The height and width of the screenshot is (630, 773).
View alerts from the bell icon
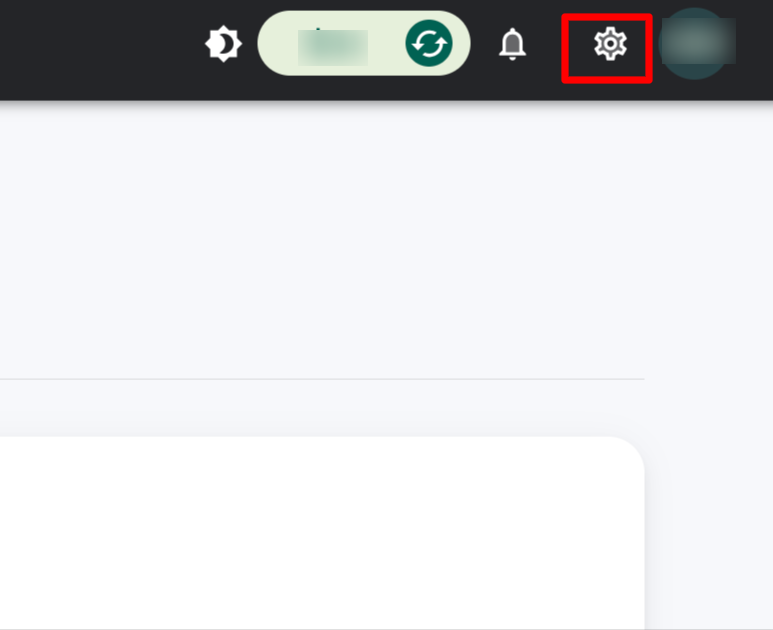click(x=512, y=44)
